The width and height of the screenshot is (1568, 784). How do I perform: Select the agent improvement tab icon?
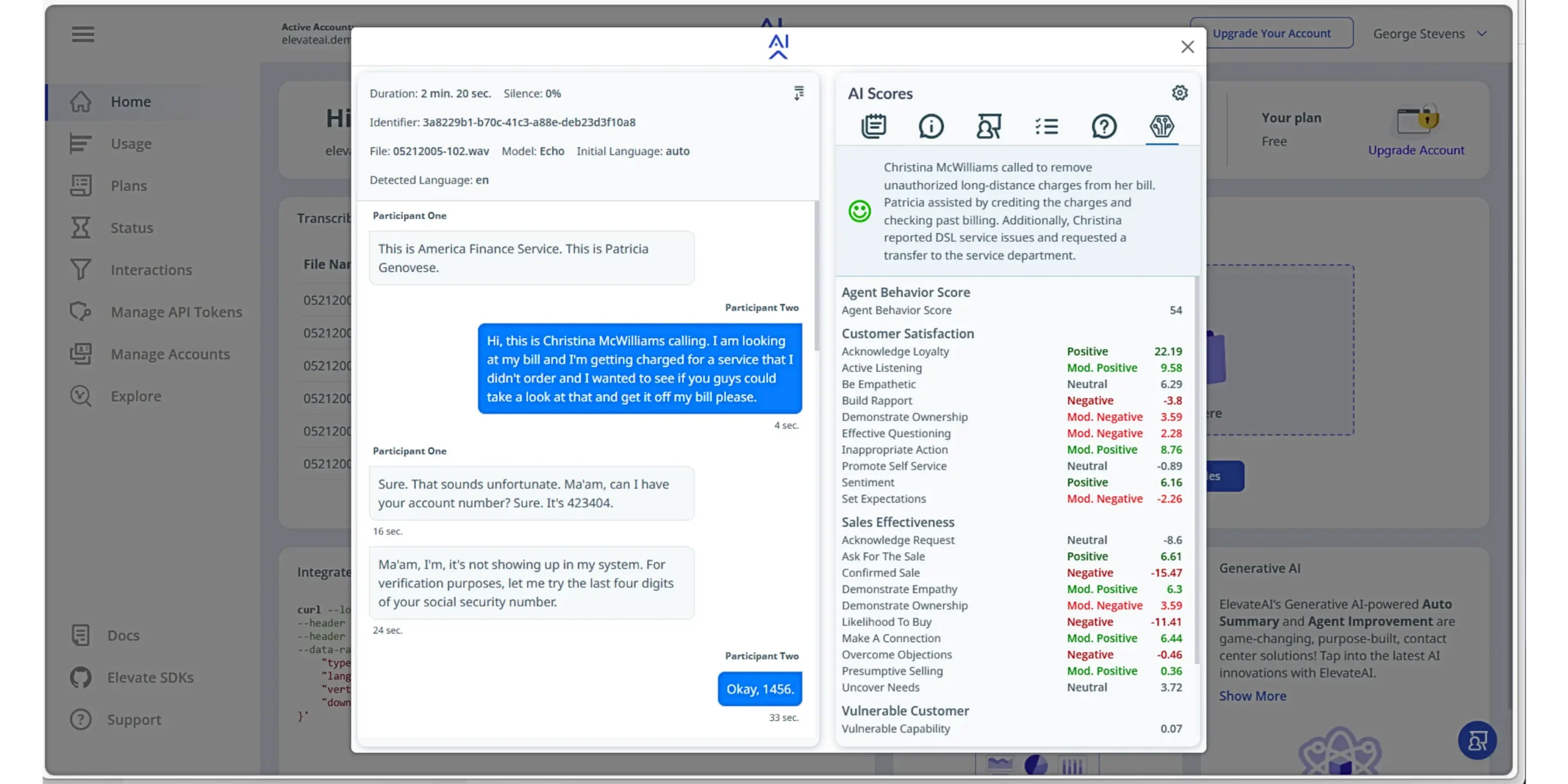tap(989, 126)
